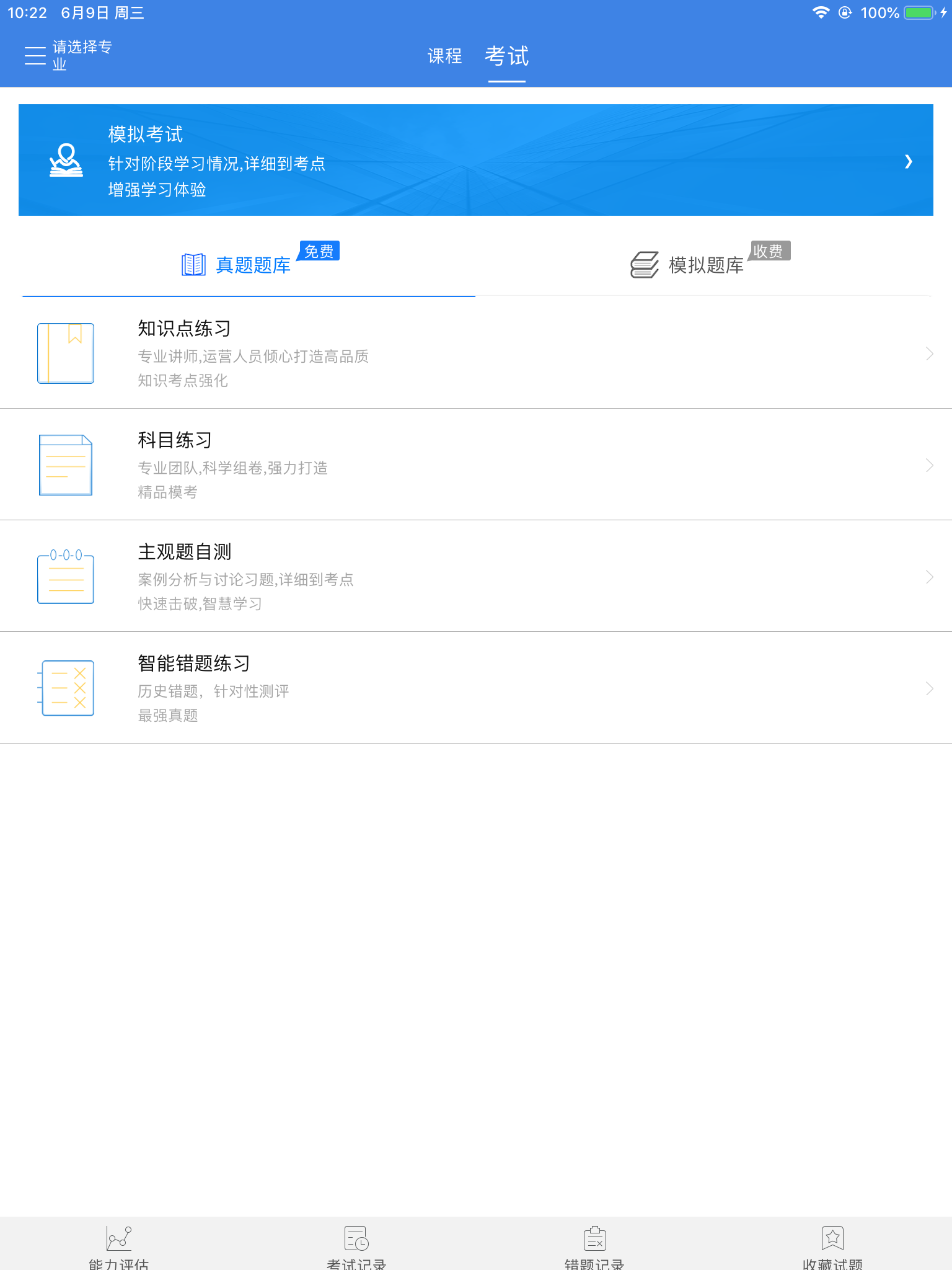
Task: Tap the 免费 badge
Action: (x=319, y=251)
